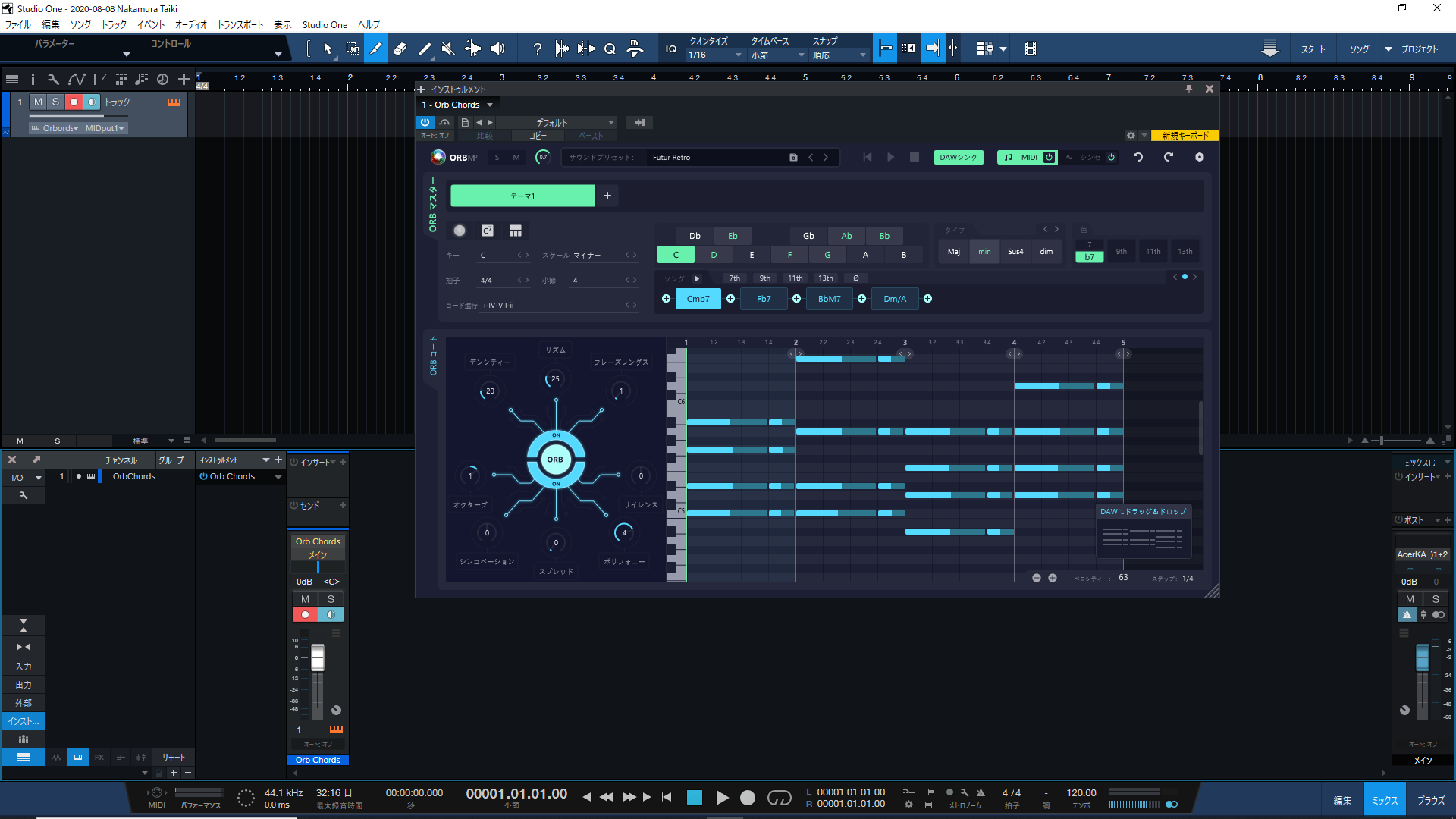Image resolution: width=1456 pixels, height=819 pixels.
Task: Click the question mark help icon
Action: coord(538,49)
